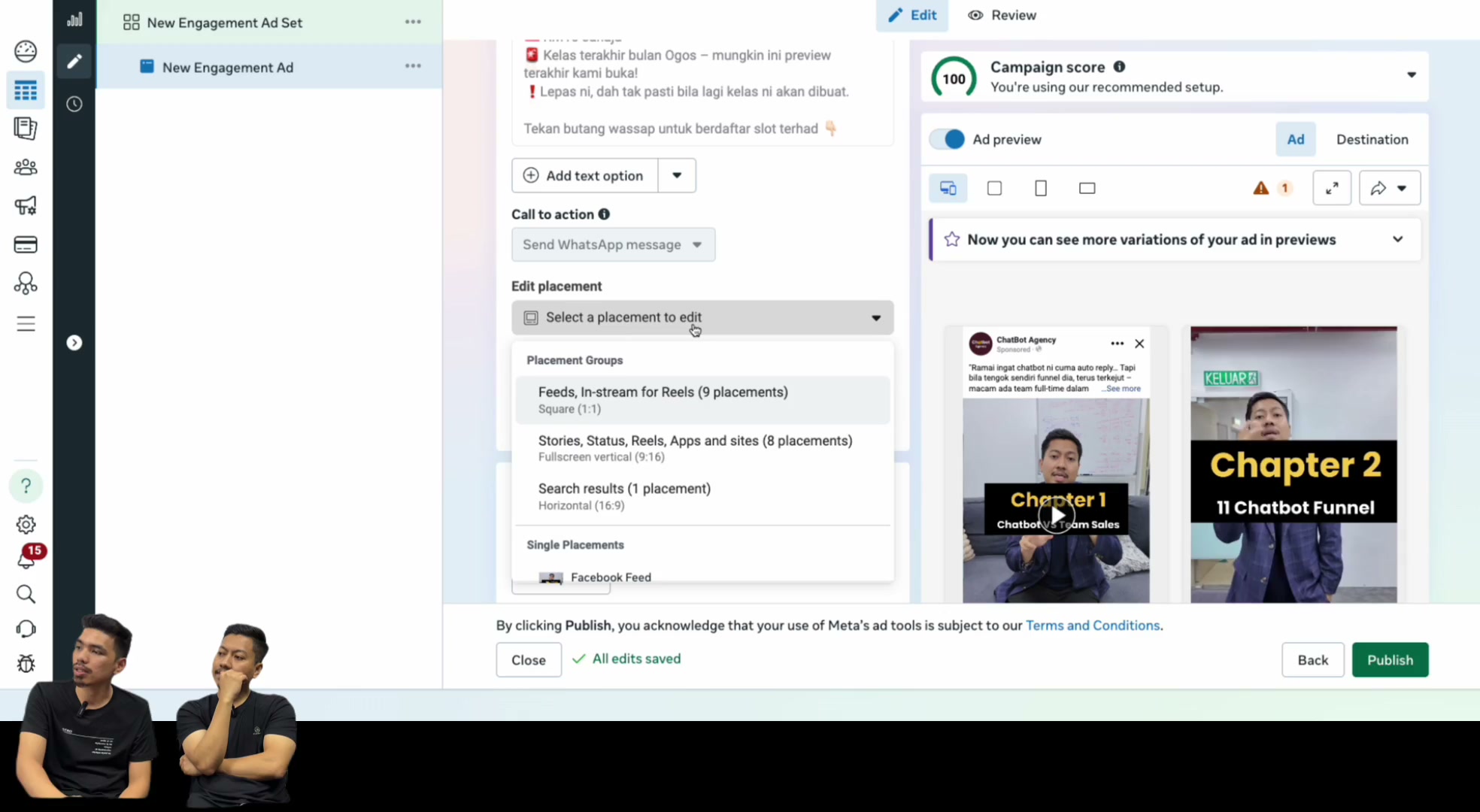The width and height of the screenshot is (1480, 812).
Task: Play the Chapter 1 video preview
Action: [1057, 516]
